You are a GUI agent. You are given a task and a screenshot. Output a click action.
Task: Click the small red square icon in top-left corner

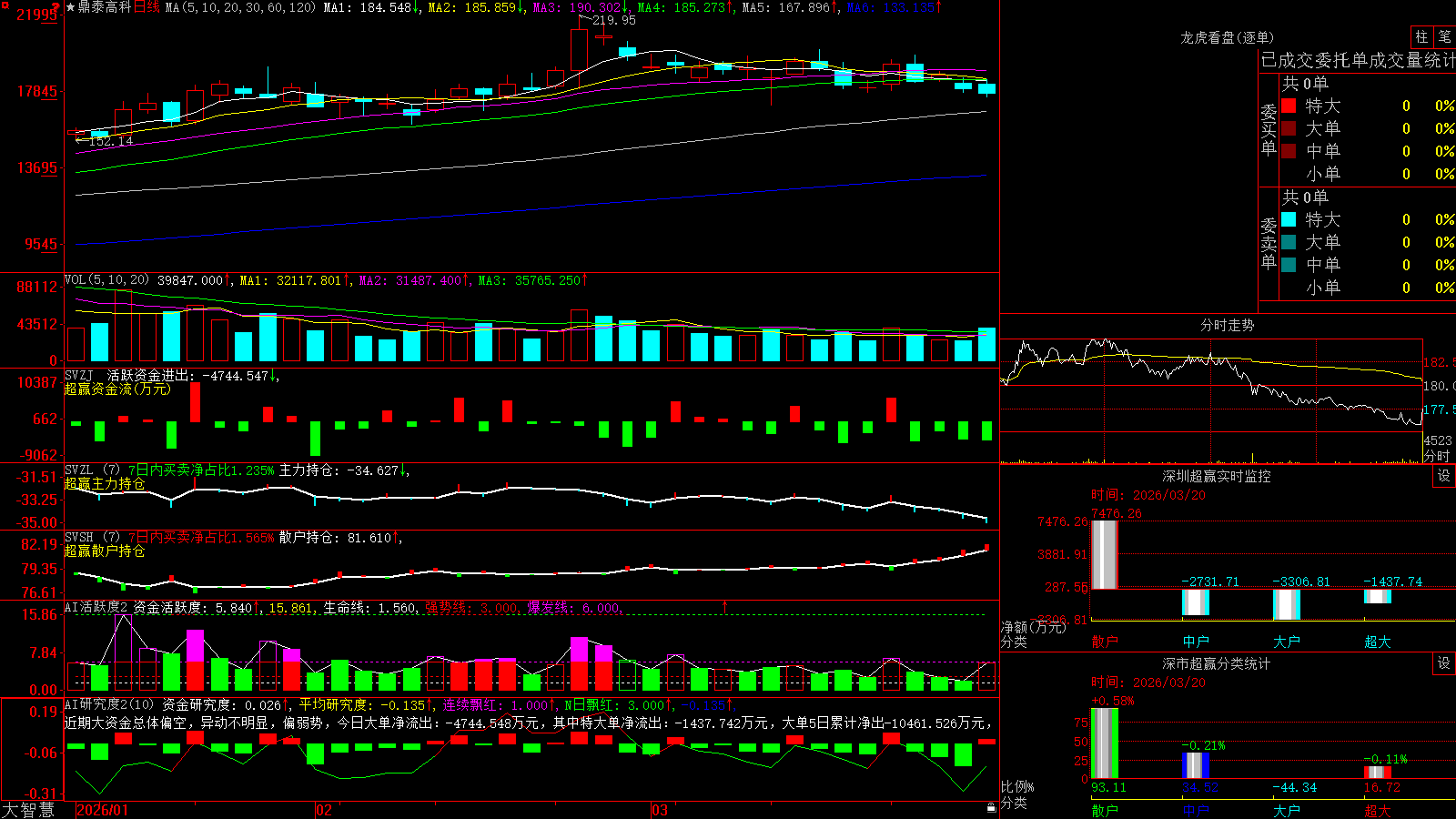coord(4,4)
